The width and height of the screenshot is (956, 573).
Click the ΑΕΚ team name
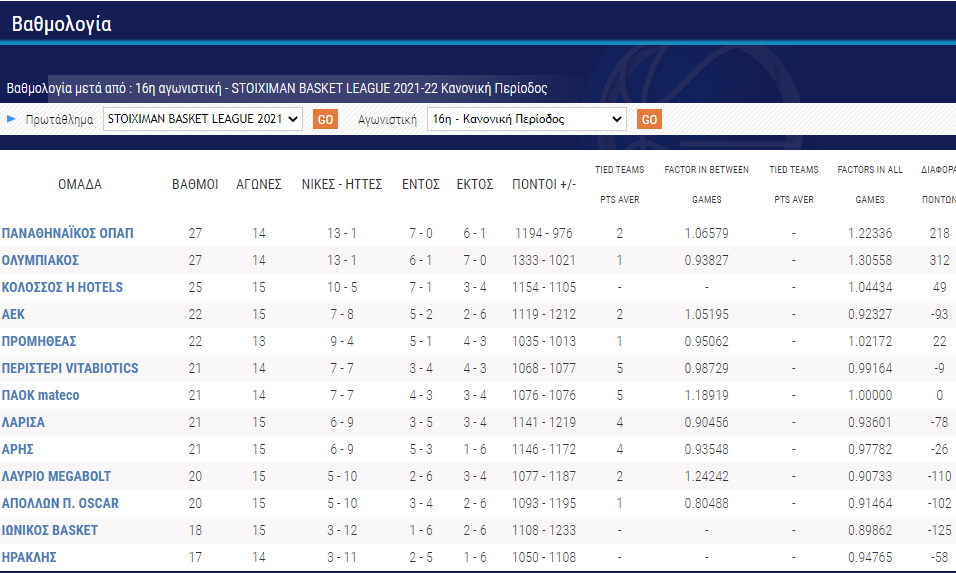(14, 314)
